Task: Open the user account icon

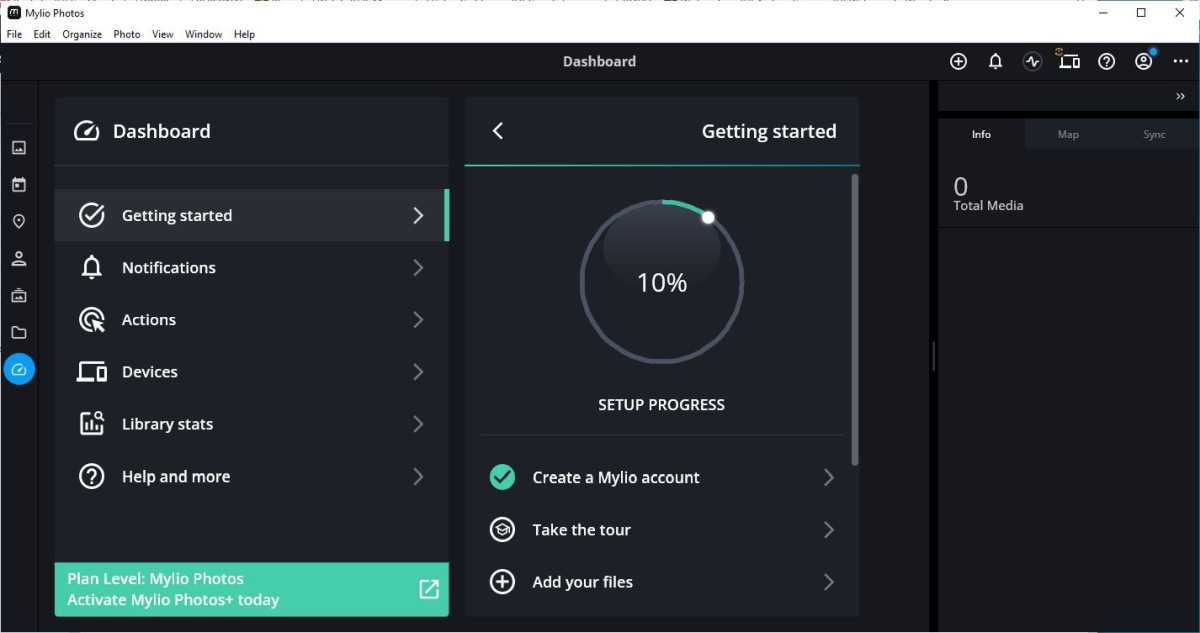Action: tap(1143, 61)
